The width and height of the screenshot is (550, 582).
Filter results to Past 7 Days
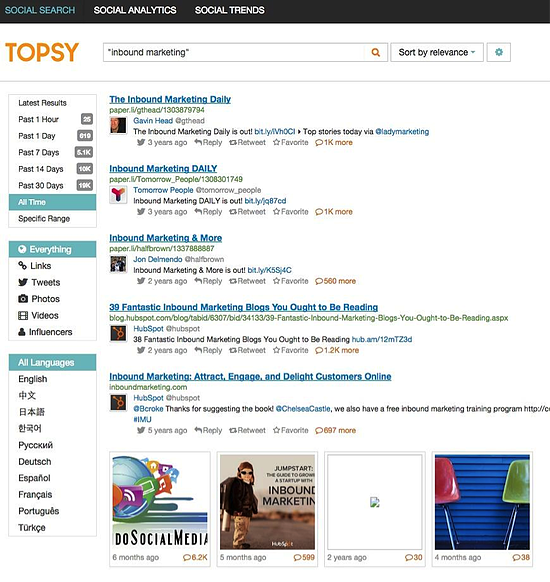[52, 152]
